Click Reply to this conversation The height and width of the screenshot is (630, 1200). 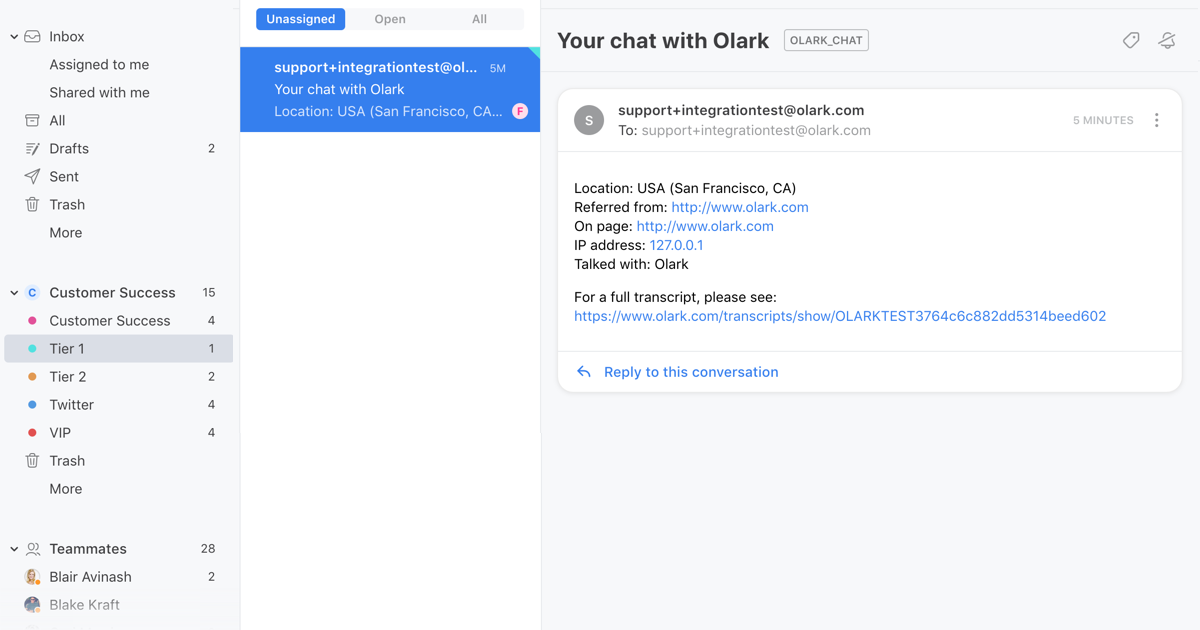(690, 371)
